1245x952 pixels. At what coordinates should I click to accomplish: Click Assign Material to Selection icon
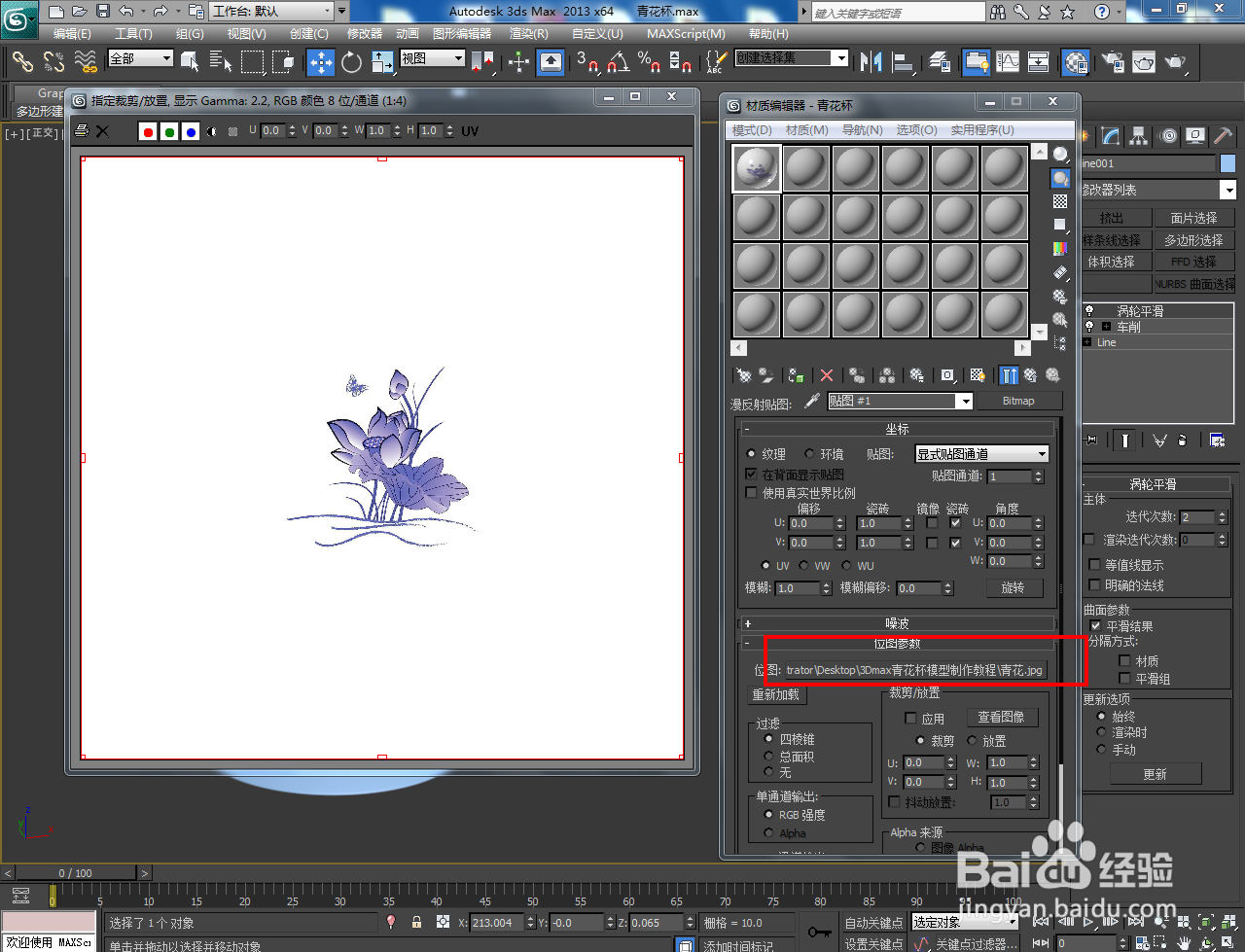(x=797, y=375)
